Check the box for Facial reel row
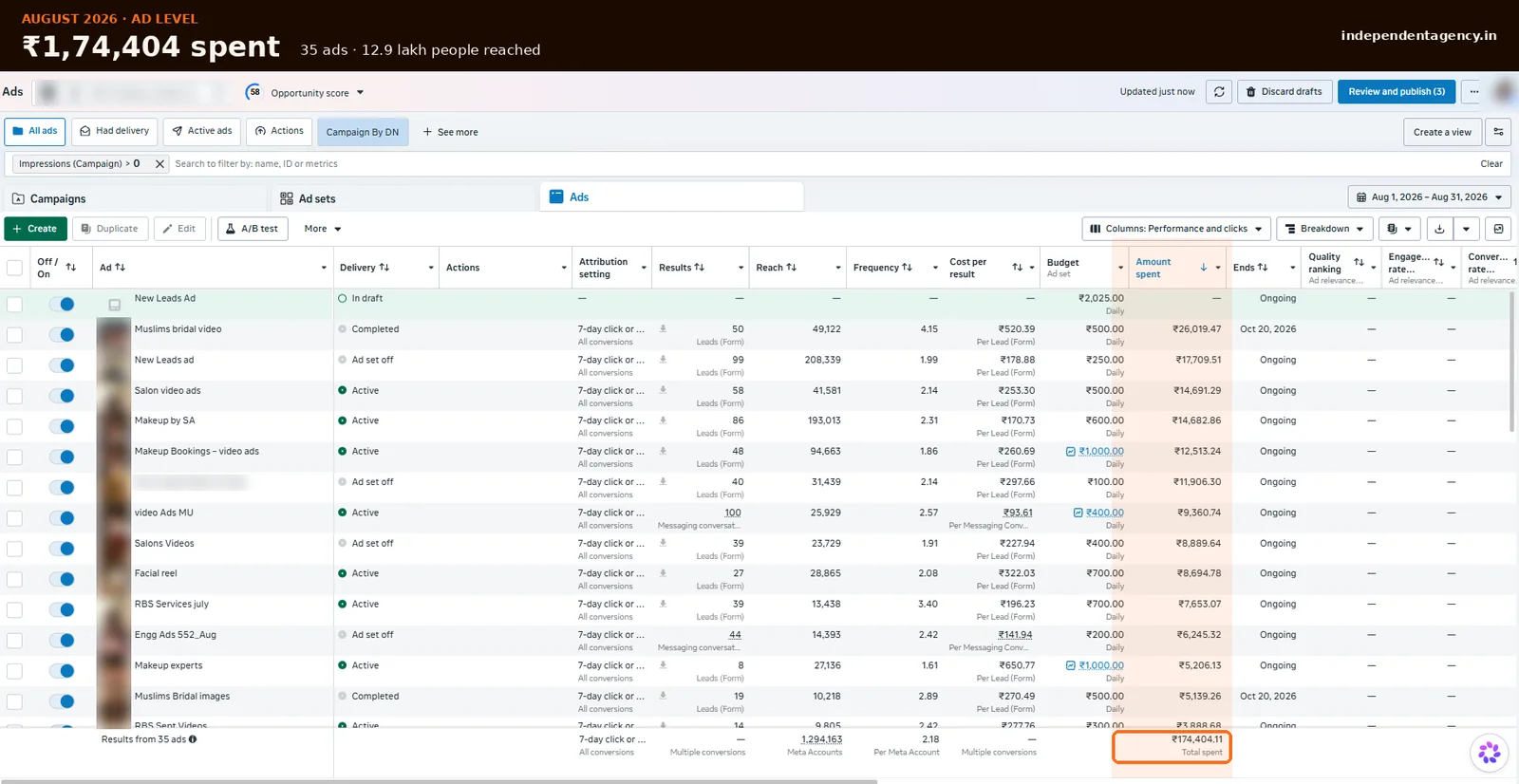This screenshot has height=784, width=1519. [14, 579]
